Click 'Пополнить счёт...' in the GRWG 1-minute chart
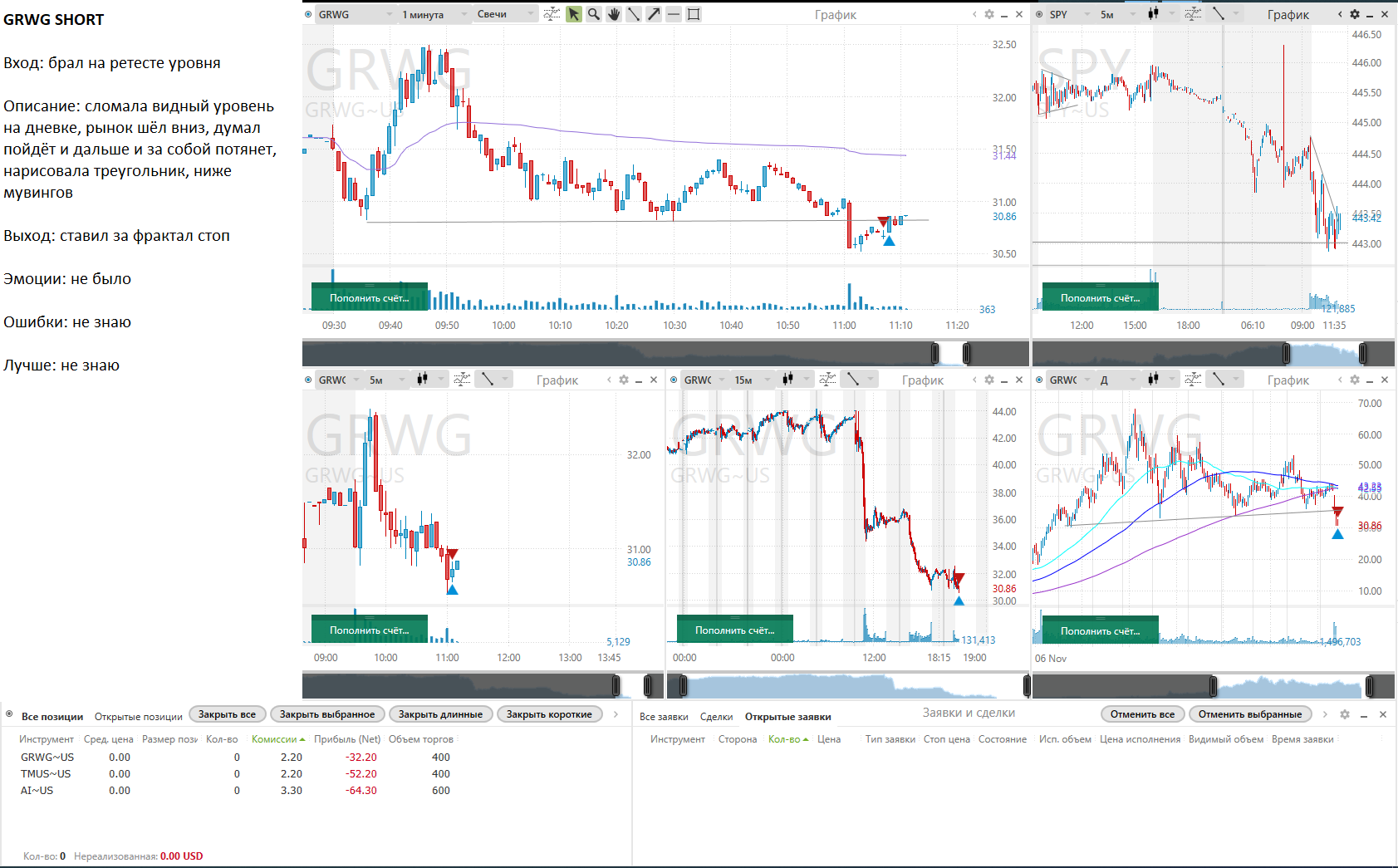 [x=370, y=297]
